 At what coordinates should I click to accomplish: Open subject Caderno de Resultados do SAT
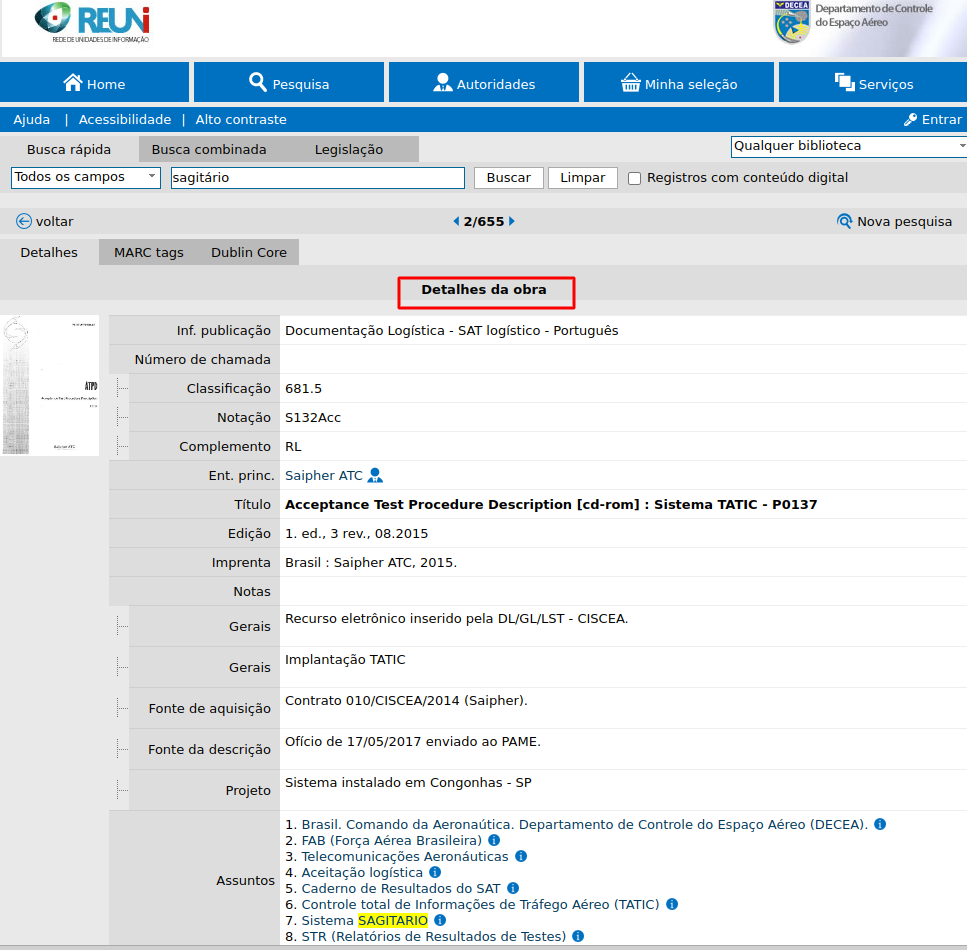401,889
